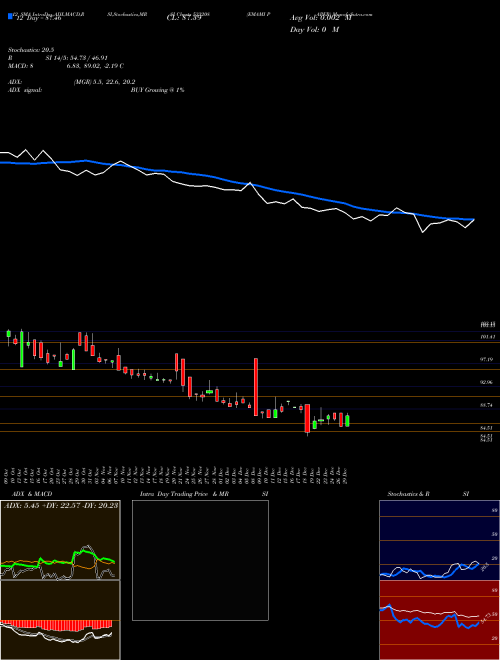Click the 'Stochastics & R' panel title
Image resolution: width=500 pixels, height=660 pixels.
click(x=409, y=494)
